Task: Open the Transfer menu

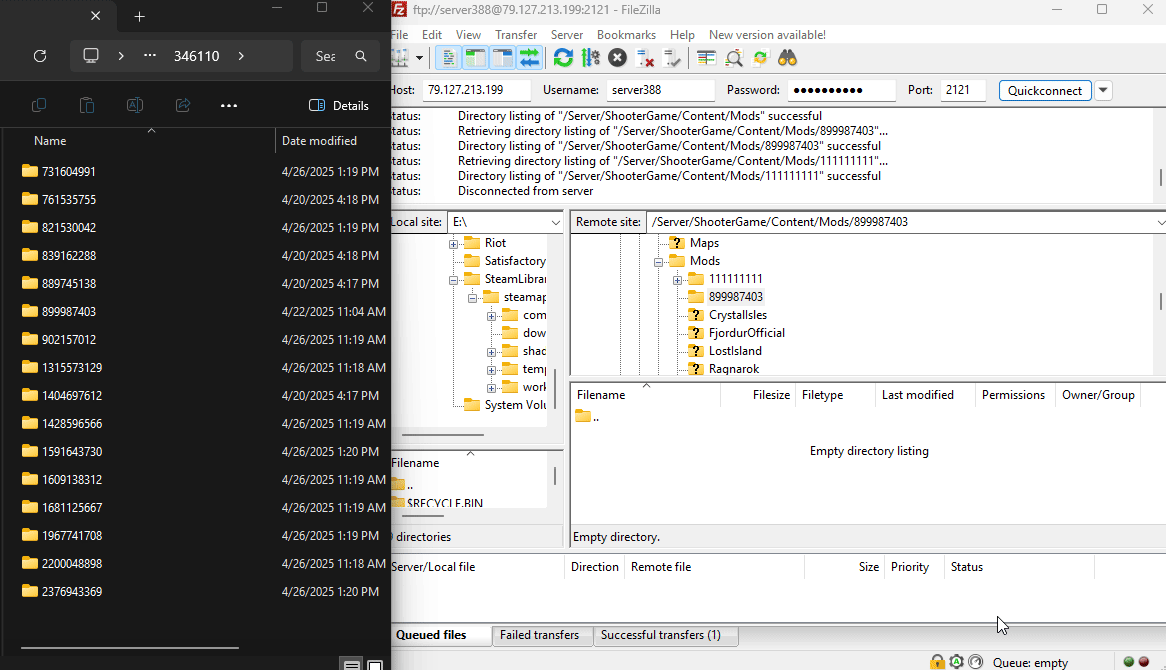Action: tap(516, 35)
